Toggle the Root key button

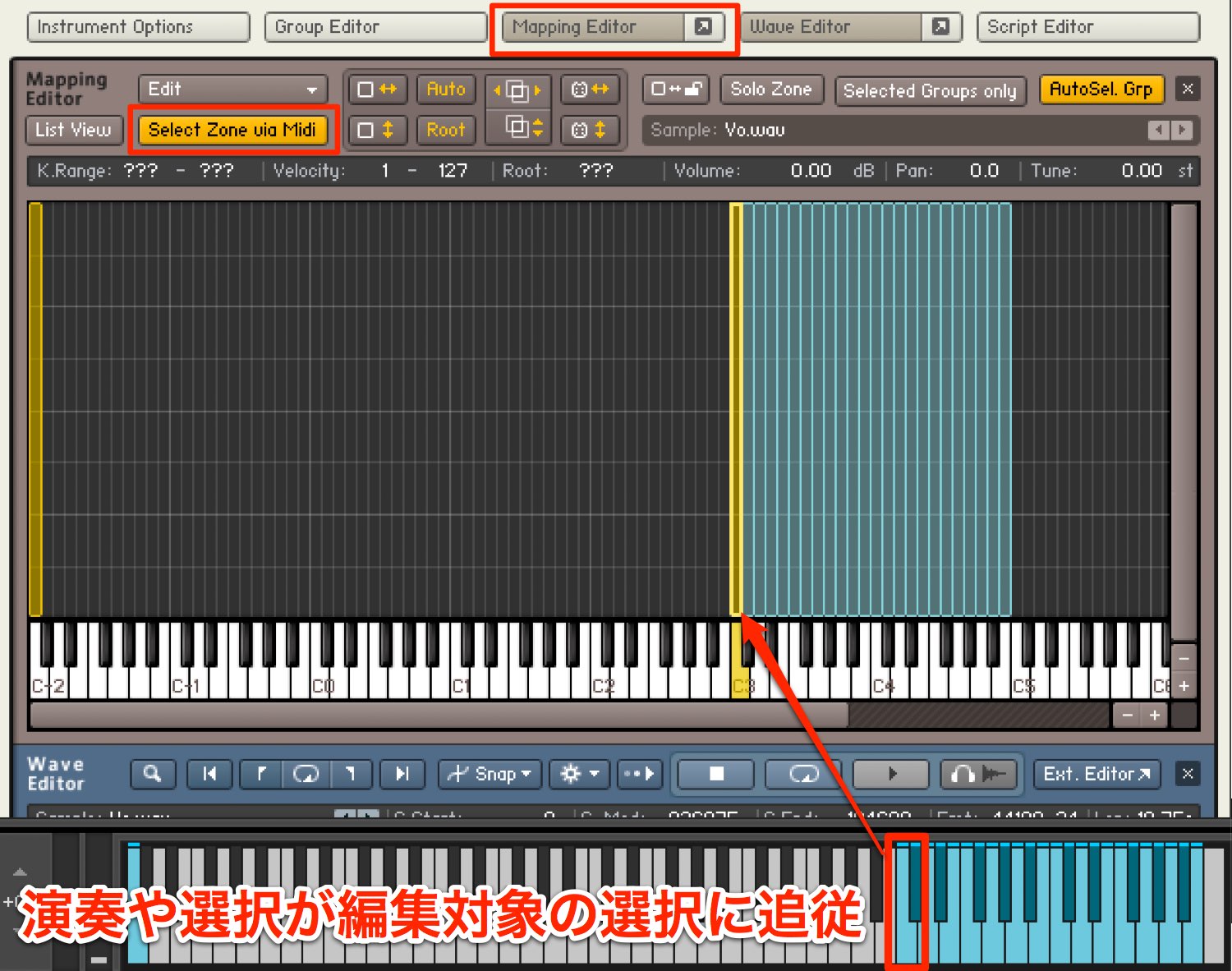click(x=446, y=130)
